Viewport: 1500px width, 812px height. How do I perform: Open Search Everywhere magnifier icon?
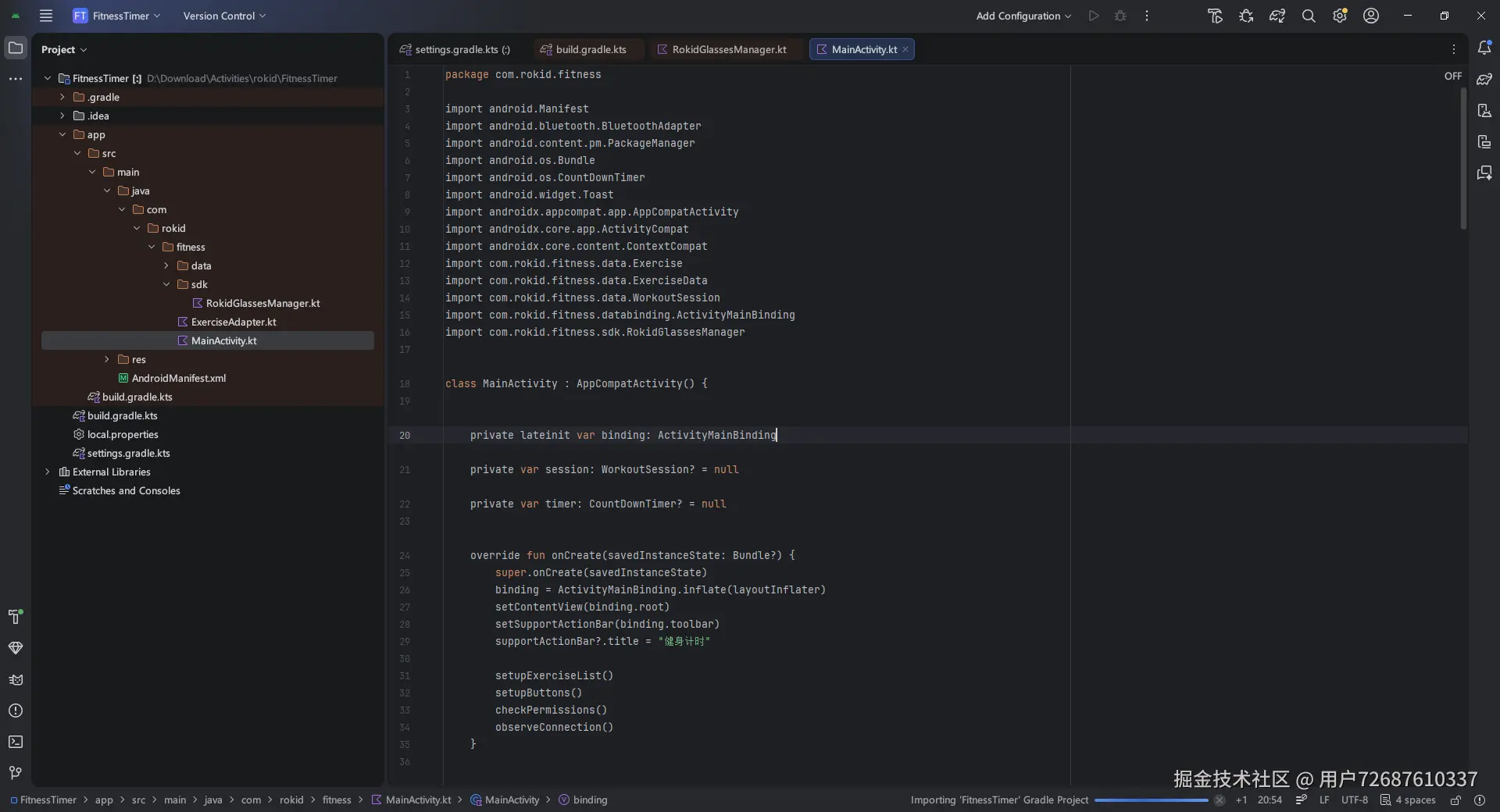(1309, 16)
